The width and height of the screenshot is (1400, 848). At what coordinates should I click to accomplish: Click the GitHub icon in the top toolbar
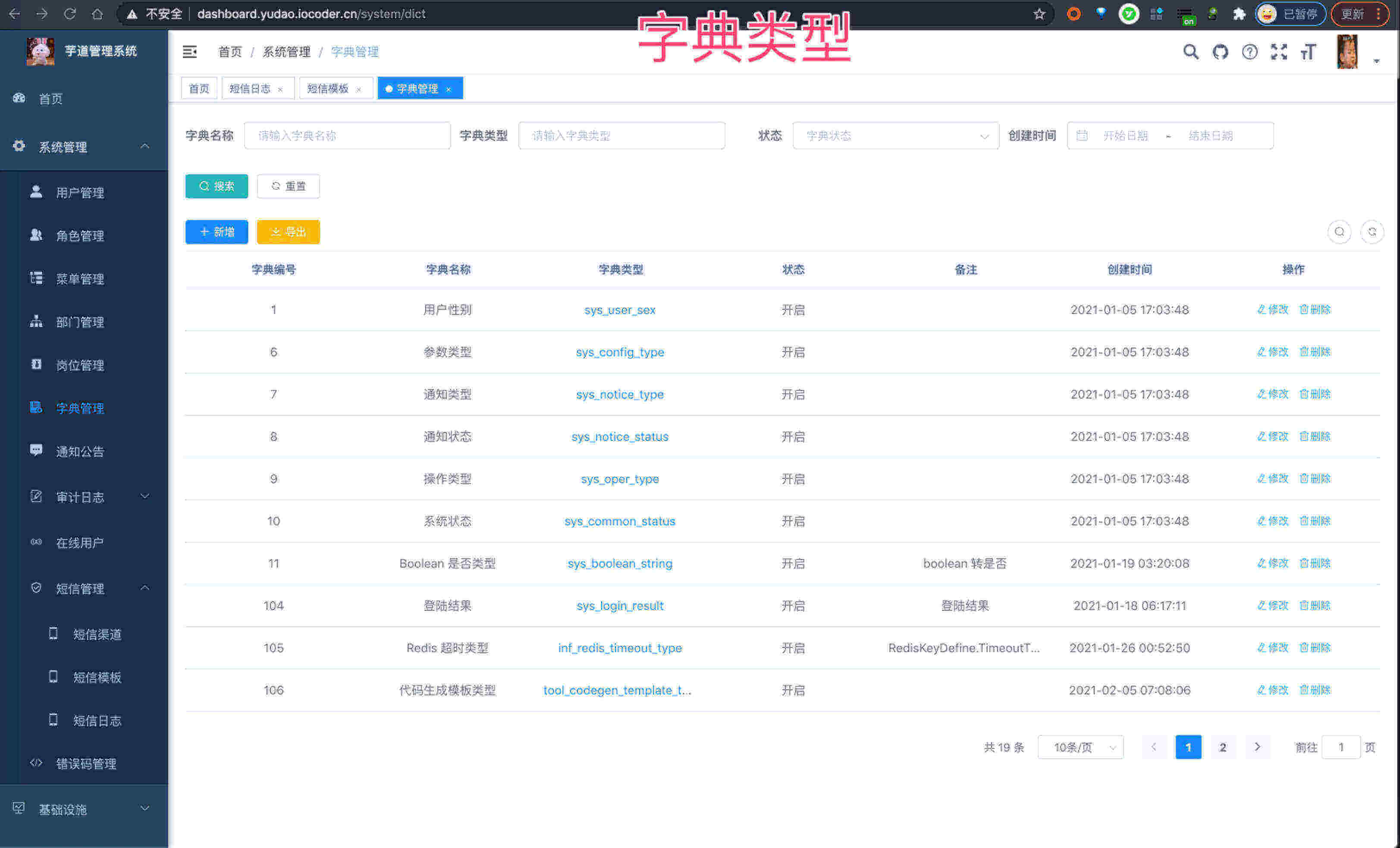[x=1221, y=52]
